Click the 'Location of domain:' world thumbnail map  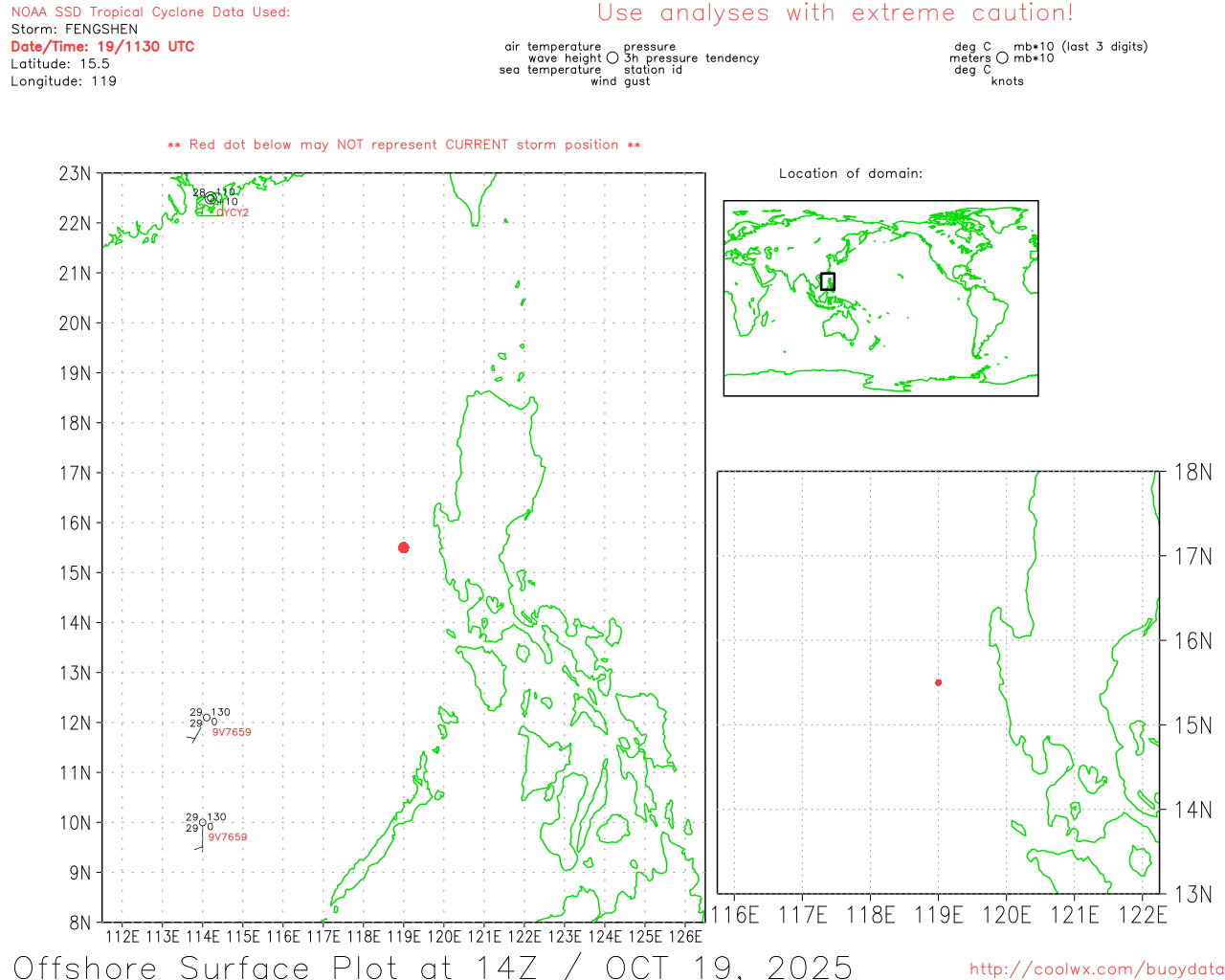point(880,299)
